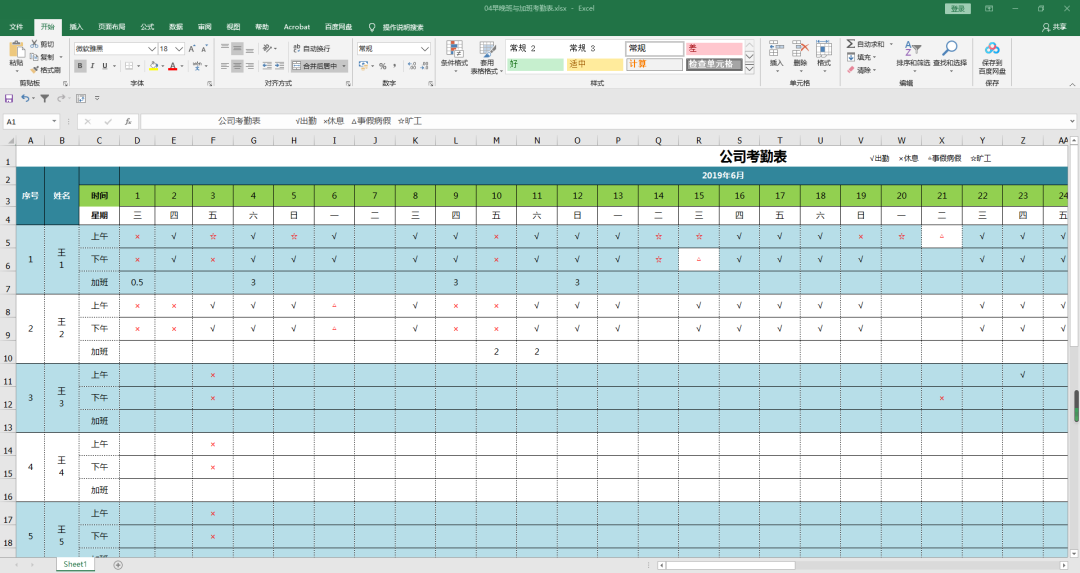Screen dimensions: 1080x573
Task: Open Conditional Formatting (条件格式)
Action: (454, 54)
